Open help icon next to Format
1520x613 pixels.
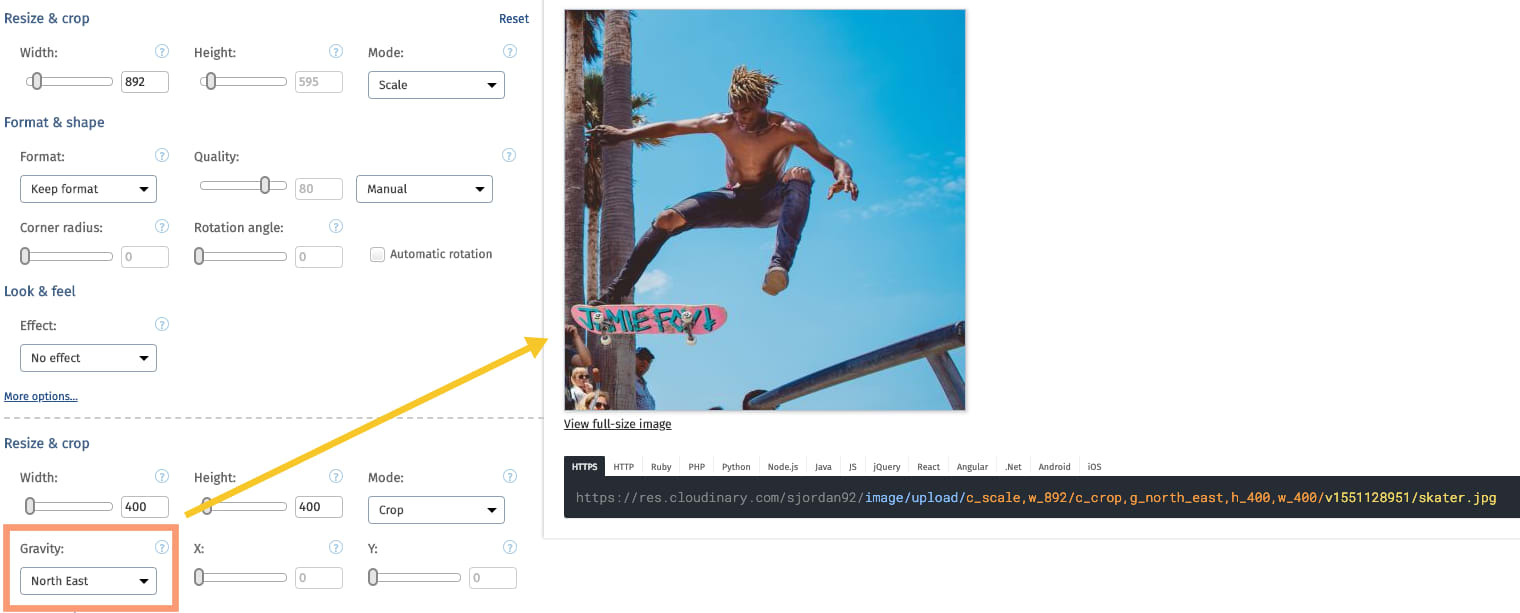coord(162,156)
